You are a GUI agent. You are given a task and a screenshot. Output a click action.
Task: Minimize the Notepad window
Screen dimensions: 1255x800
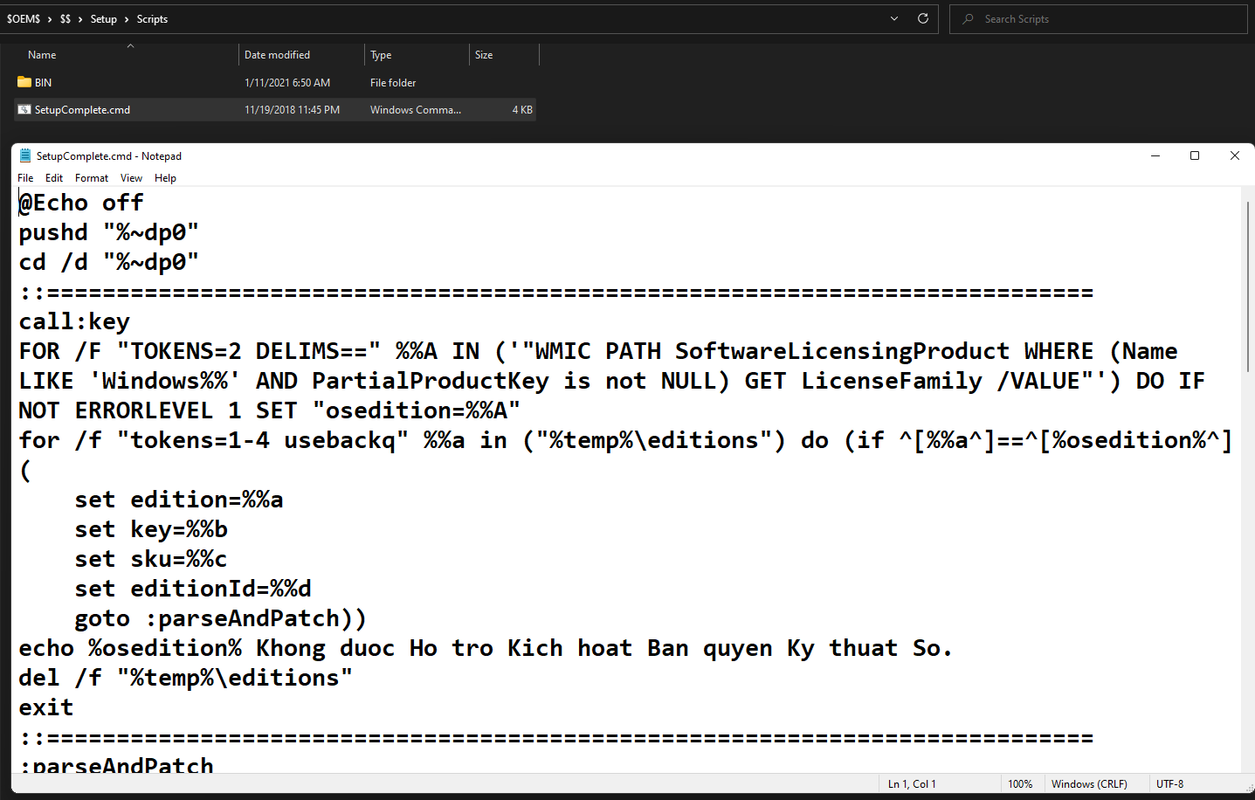[x=1155, y=156]
